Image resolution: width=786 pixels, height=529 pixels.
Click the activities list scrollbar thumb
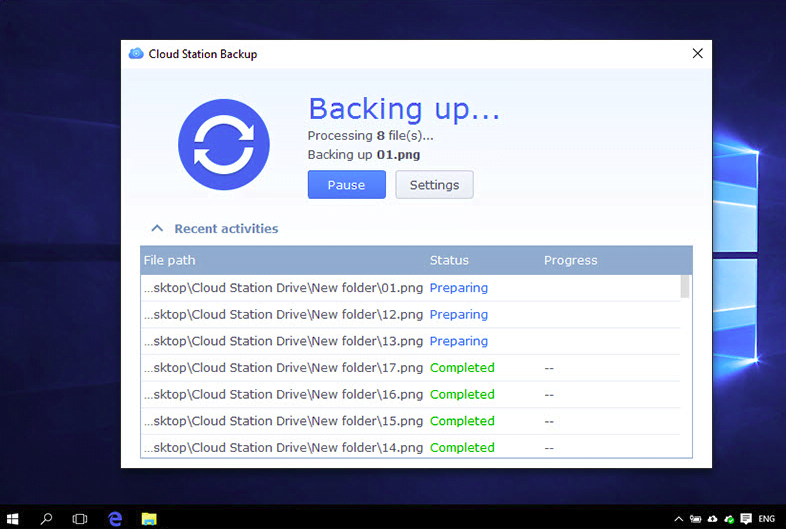click(685, 286)
